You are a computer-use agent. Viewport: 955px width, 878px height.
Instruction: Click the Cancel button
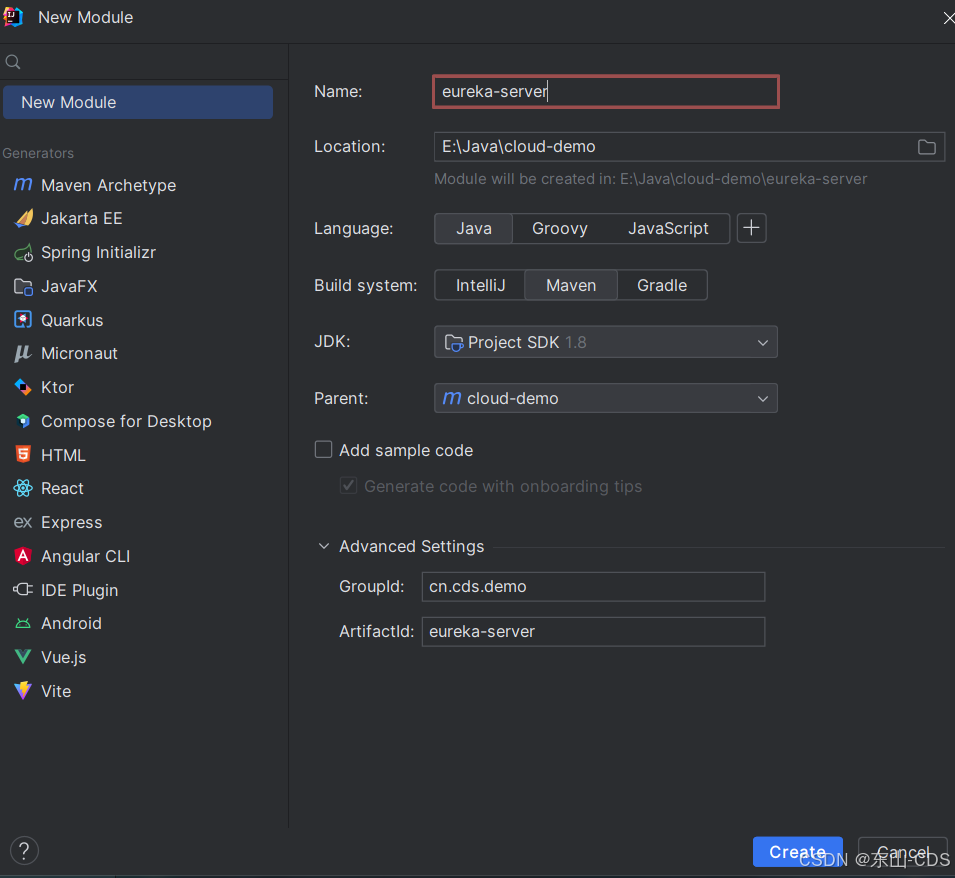[903, 852]
